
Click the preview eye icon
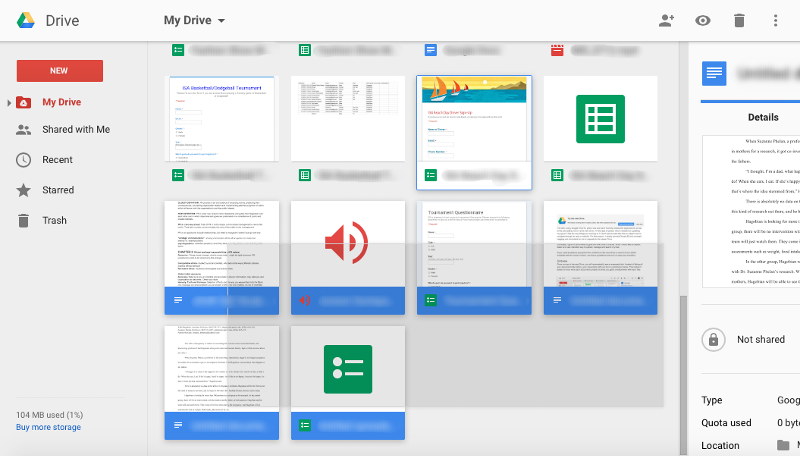point(703,20)
